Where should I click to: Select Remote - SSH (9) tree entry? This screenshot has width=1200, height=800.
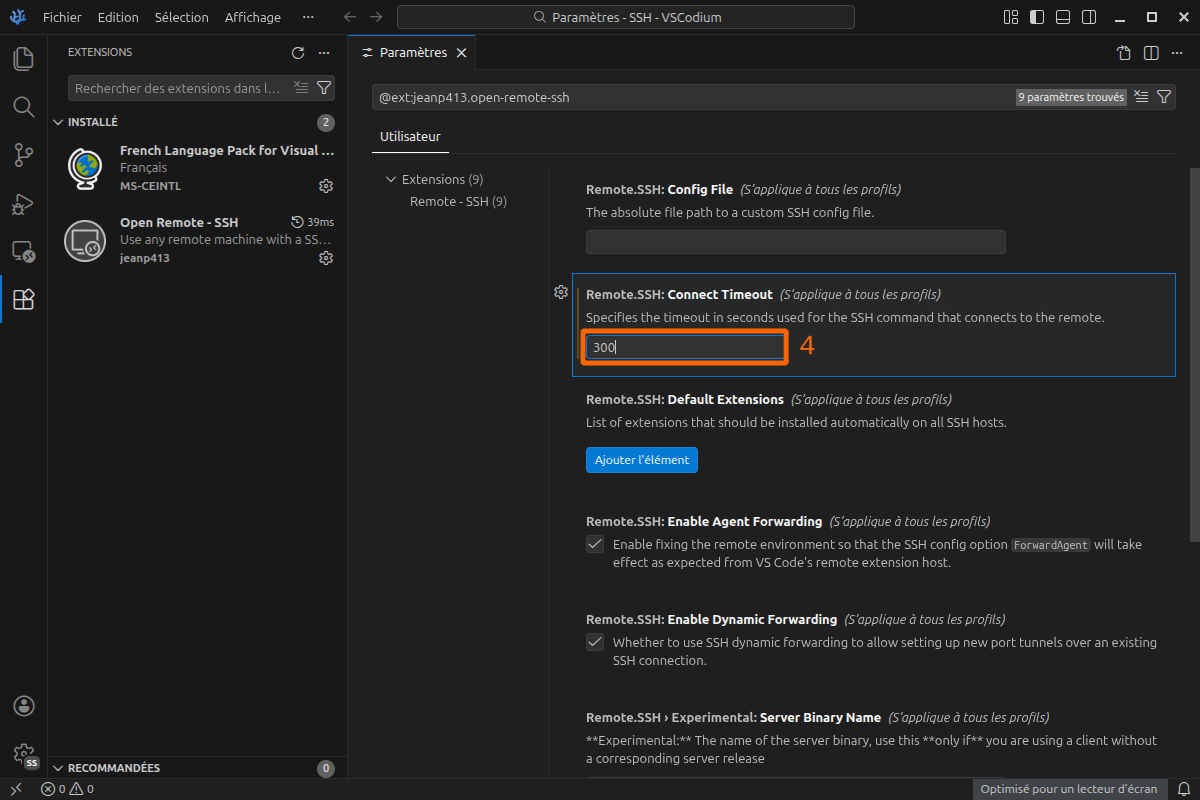(458, 201)
